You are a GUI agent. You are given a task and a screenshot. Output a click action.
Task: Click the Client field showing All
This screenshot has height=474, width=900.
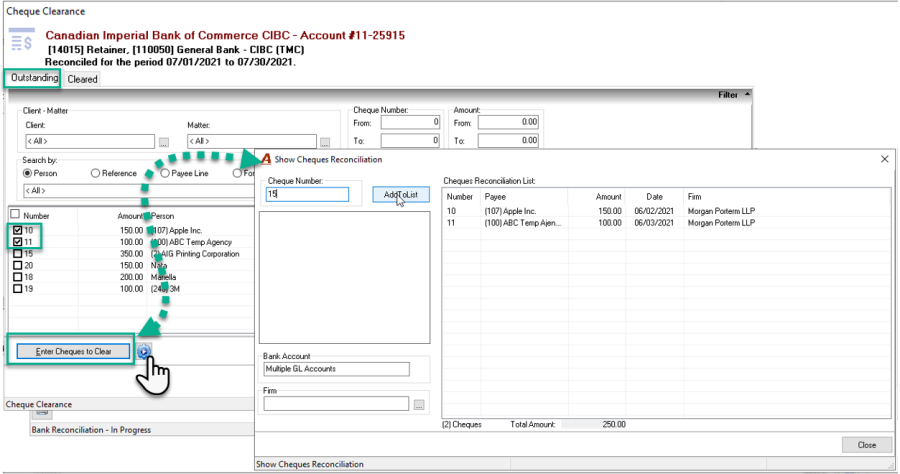coord(90,141)
